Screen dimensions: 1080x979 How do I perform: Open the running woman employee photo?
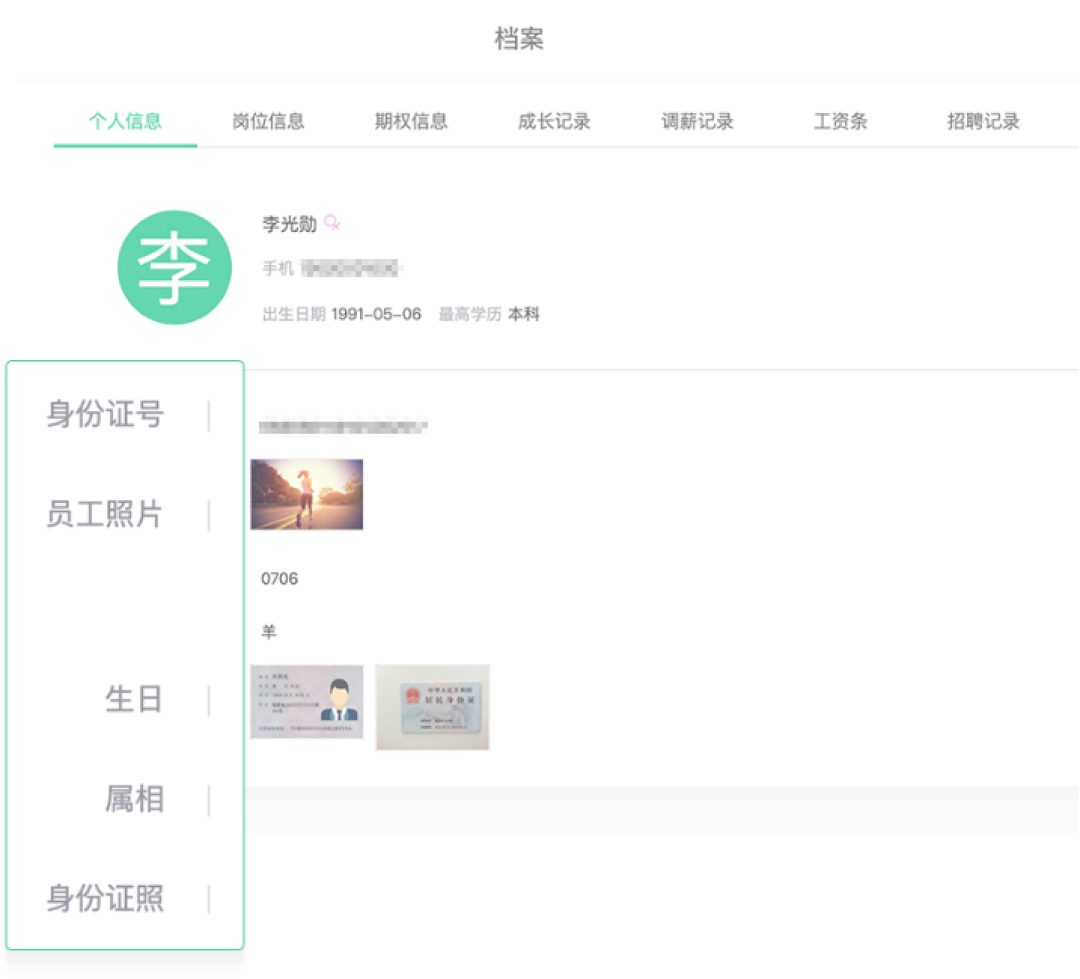point(306,494)
